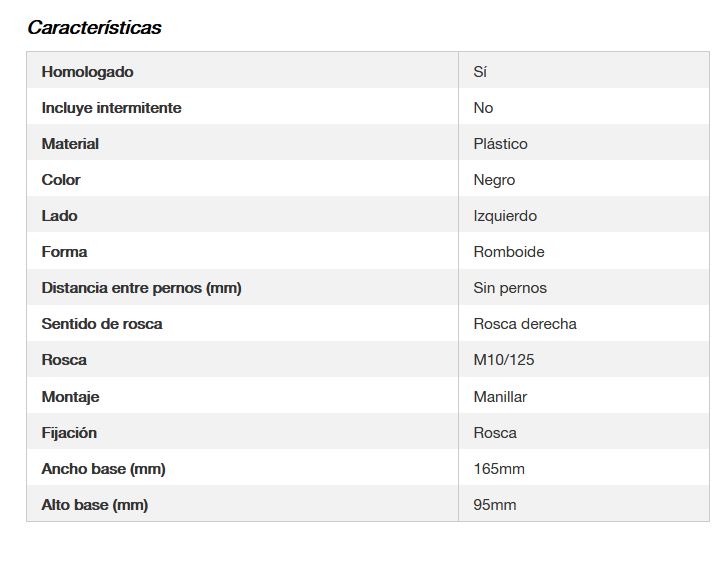Click the Material value Plástico
This screenshot has height=566, width=727.
coord(500,144)
